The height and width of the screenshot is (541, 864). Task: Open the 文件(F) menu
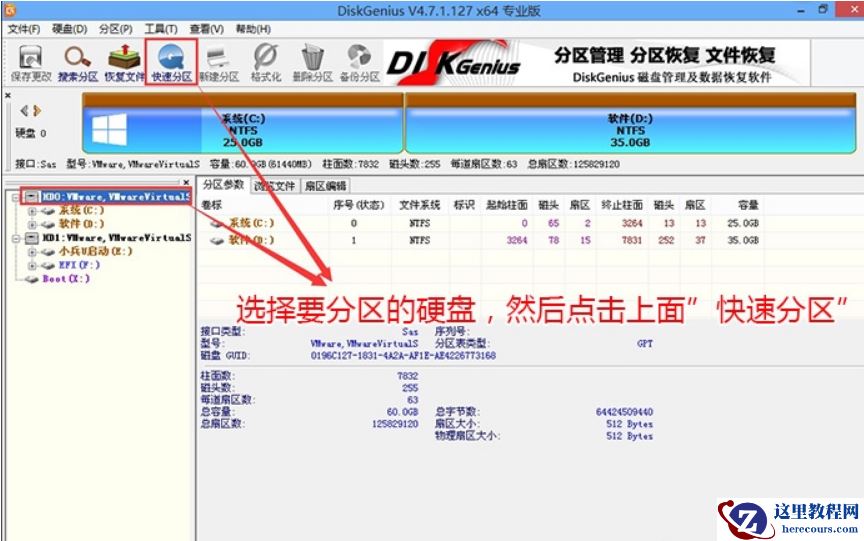tap(24, 29)
